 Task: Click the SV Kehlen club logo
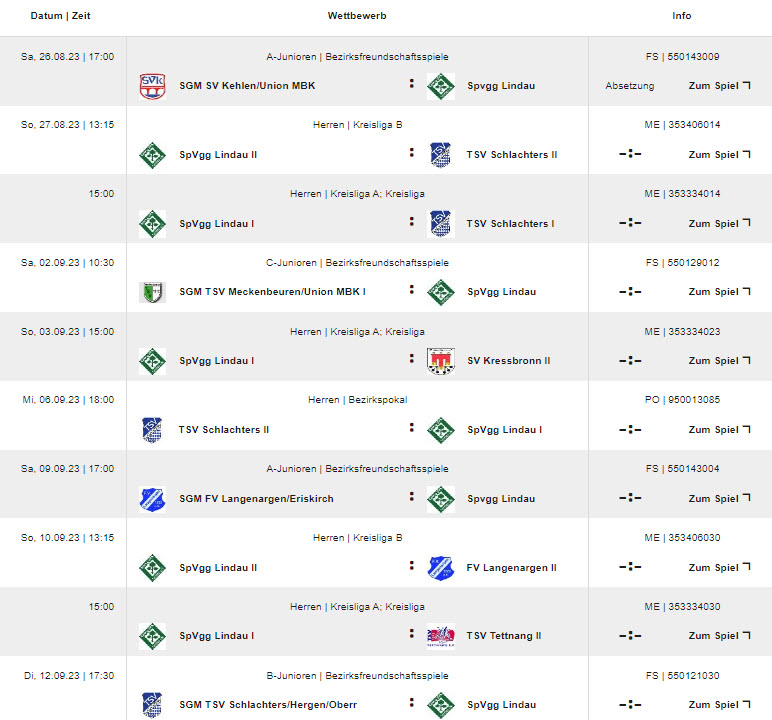pos(153,86)
